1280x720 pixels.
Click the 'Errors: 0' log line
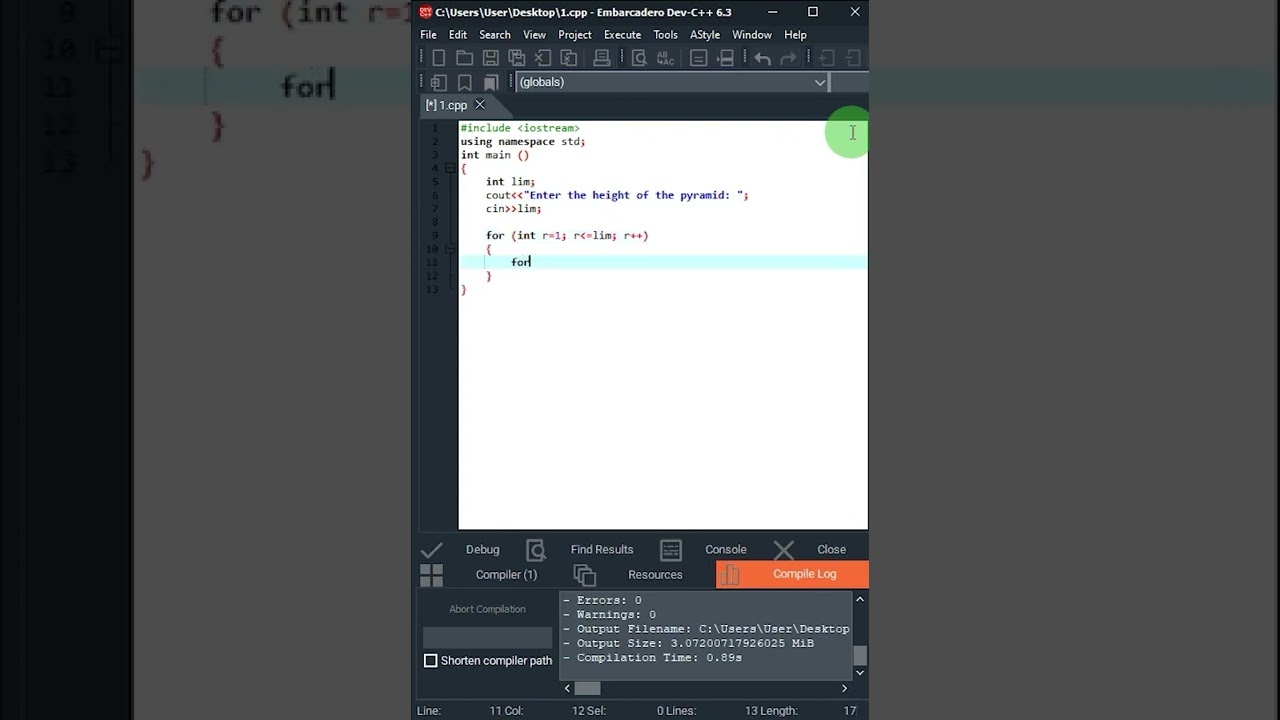pos(602,600)
